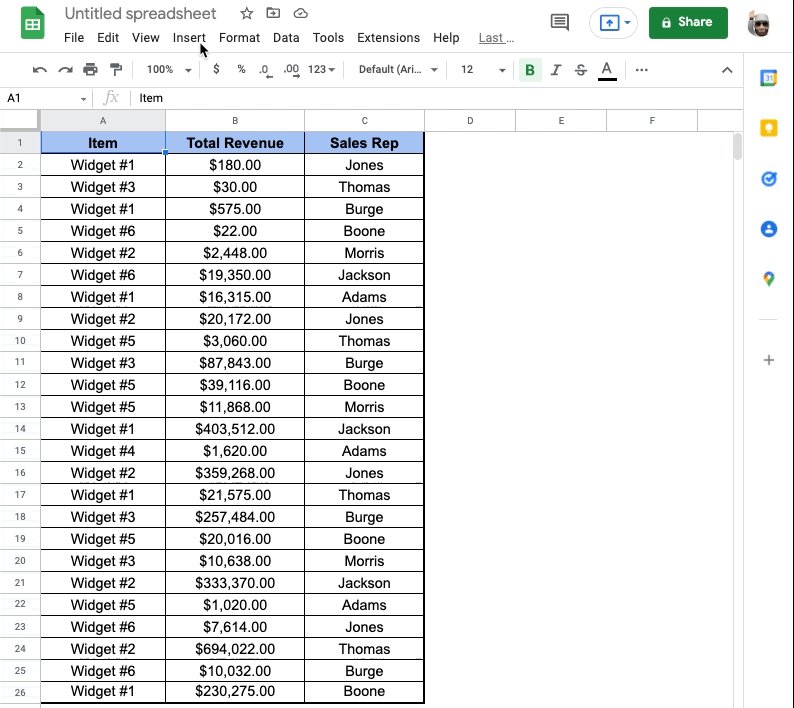The height and width of the screenshot is (708, 794).
Task: Select the $694,022.00 cell
Action: [x=235, y=649]
